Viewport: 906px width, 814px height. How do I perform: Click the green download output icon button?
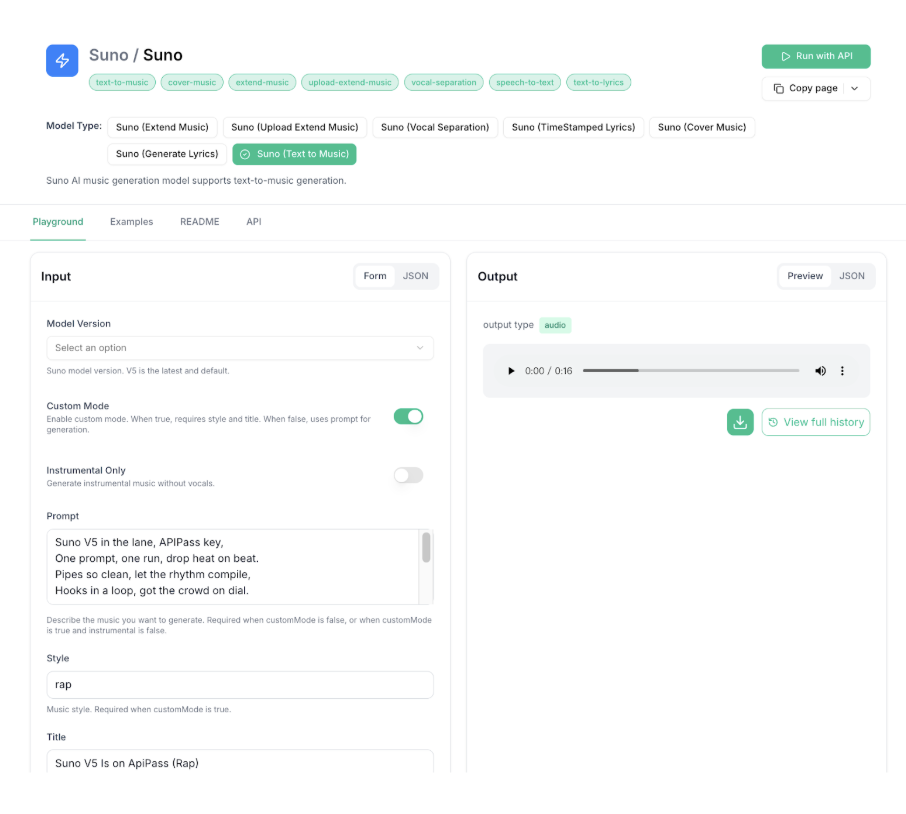pyautogui.click(x=740, y=422)
